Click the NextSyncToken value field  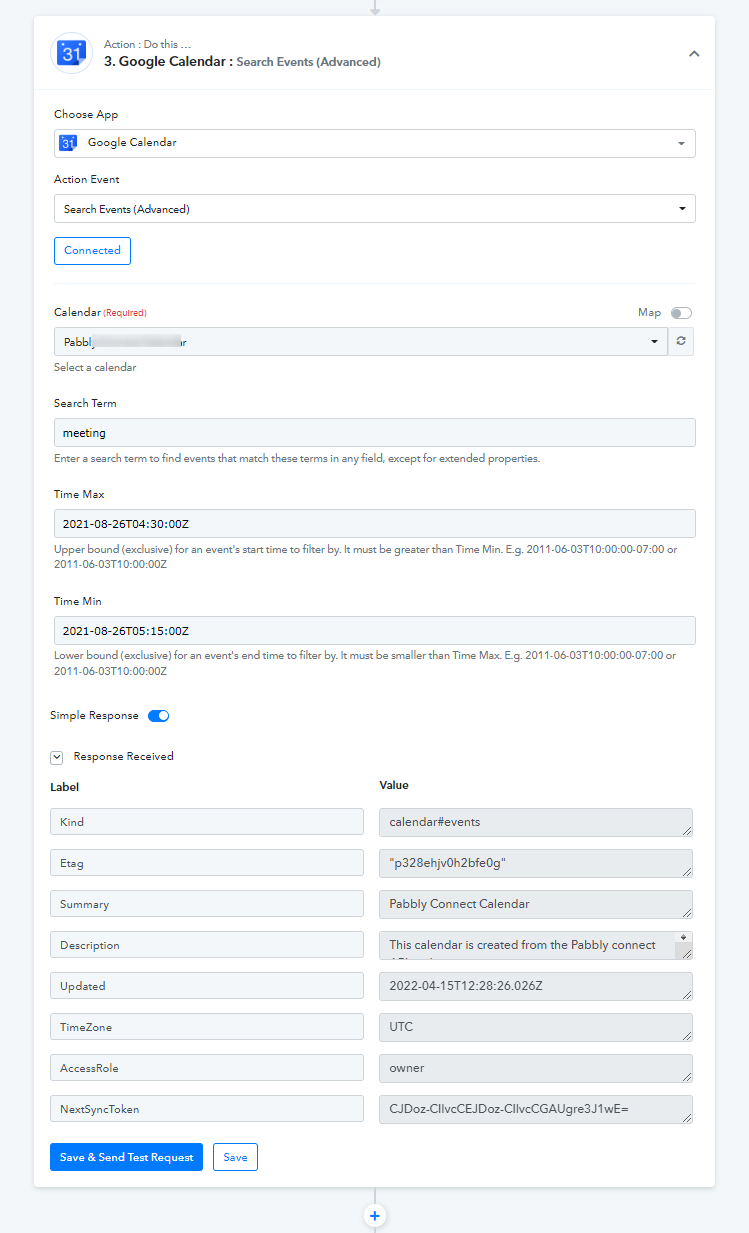tap(536, 1109)
